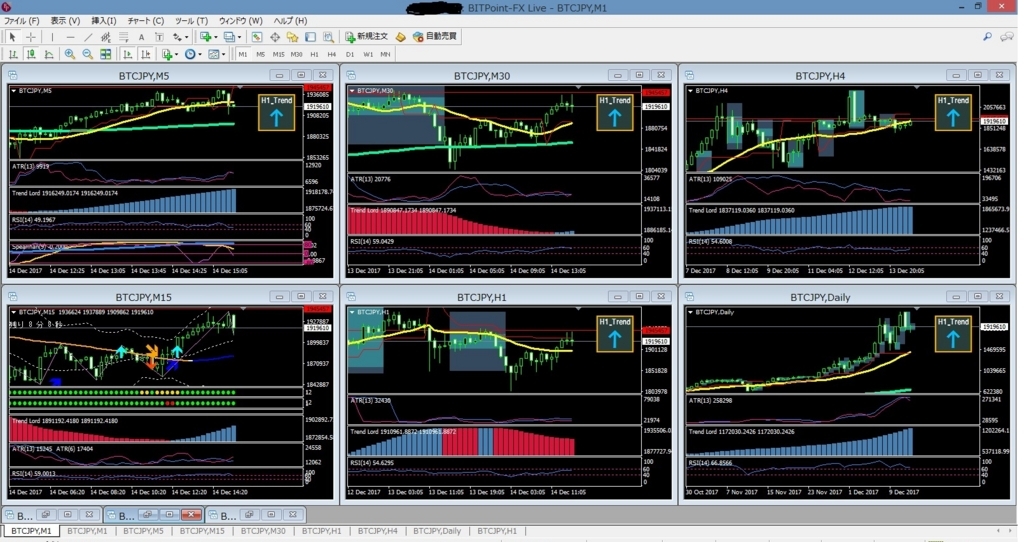The width and height of the screenshot is (1024, 542).
Task: Select the equidistant channel tool
Action: (x=106, y=37)
